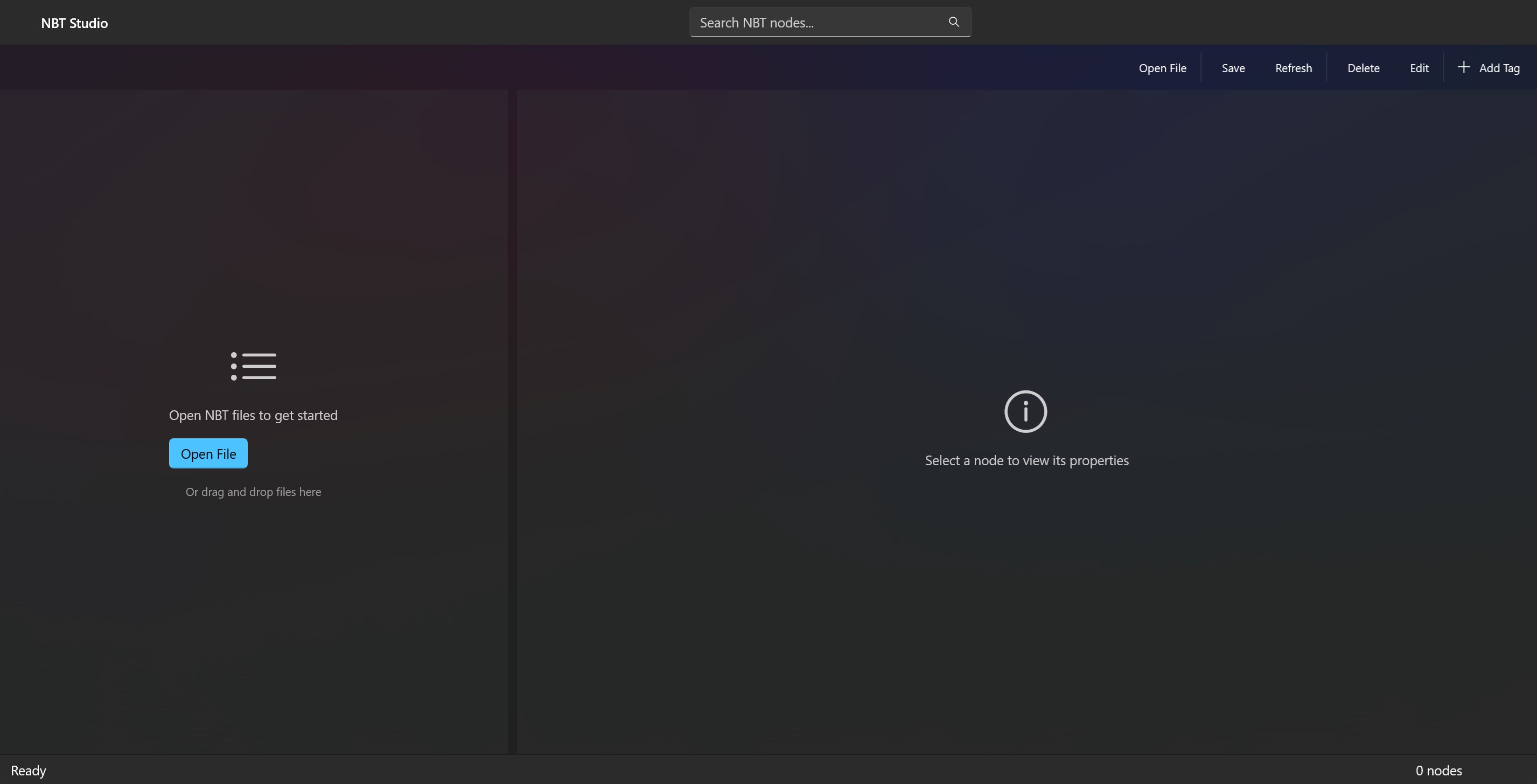
Task: Click the Add Tag label in toolbar
Action: click(1499, 68)
